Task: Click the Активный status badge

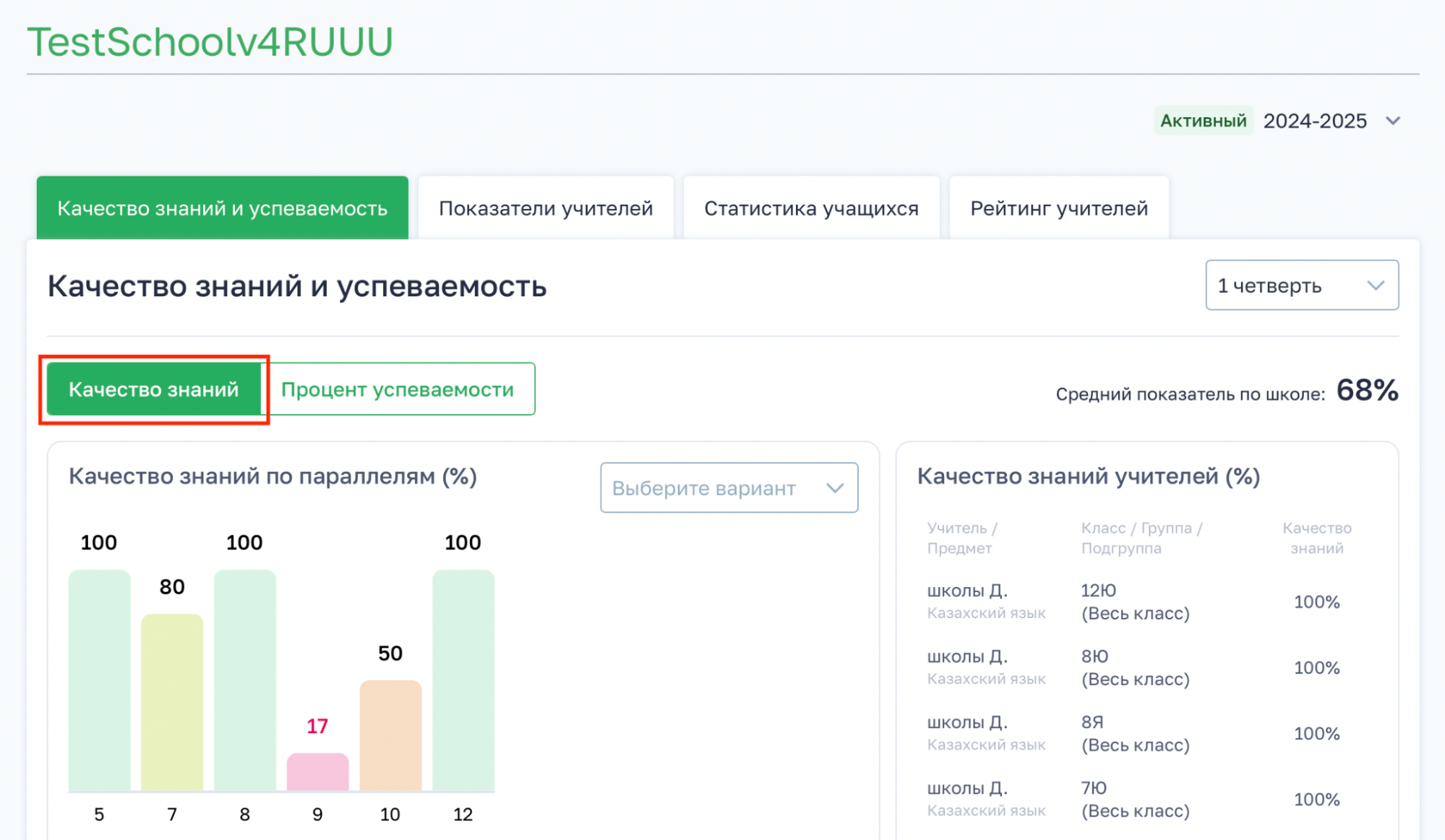Action: [x=1203, y=121]
